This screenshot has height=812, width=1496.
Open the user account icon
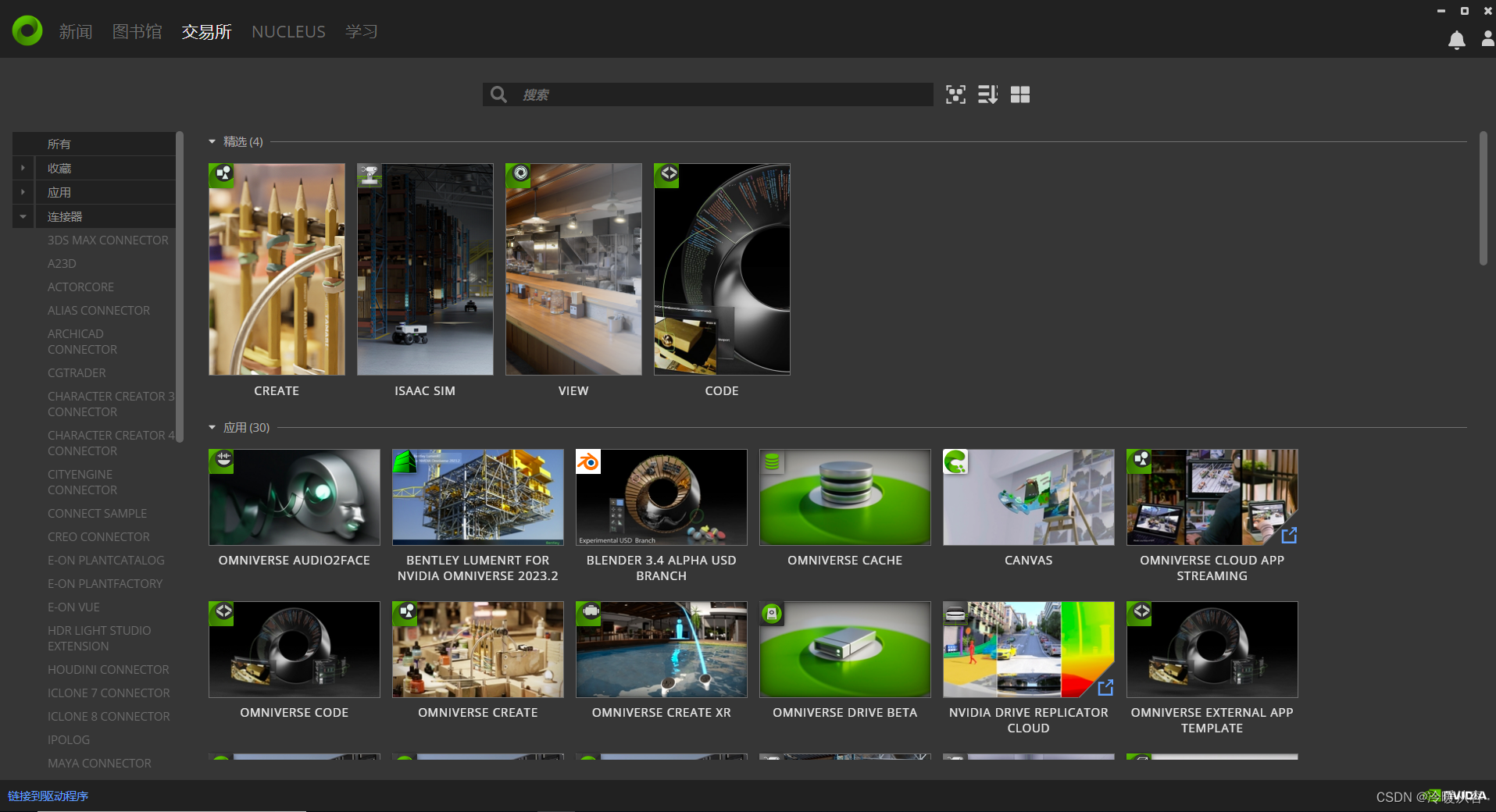click(x=1488, y=39)
